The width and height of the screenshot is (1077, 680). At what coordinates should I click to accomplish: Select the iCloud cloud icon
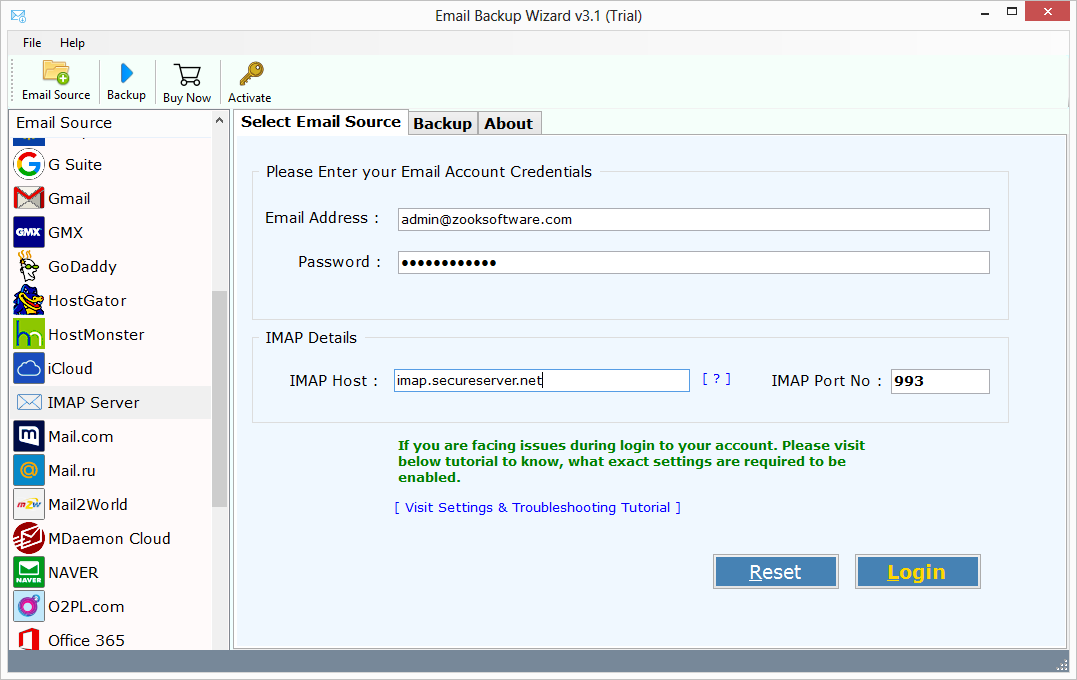(29, 369)
